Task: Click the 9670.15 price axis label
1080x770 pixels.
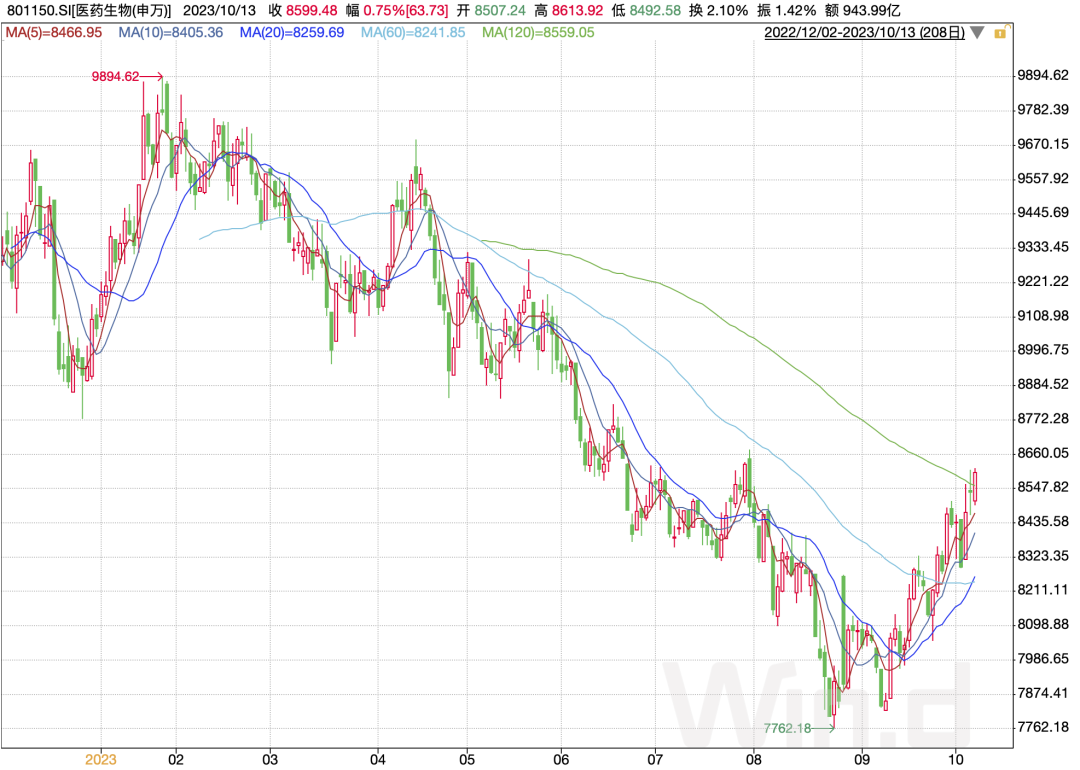Action: coord(1043,145)
